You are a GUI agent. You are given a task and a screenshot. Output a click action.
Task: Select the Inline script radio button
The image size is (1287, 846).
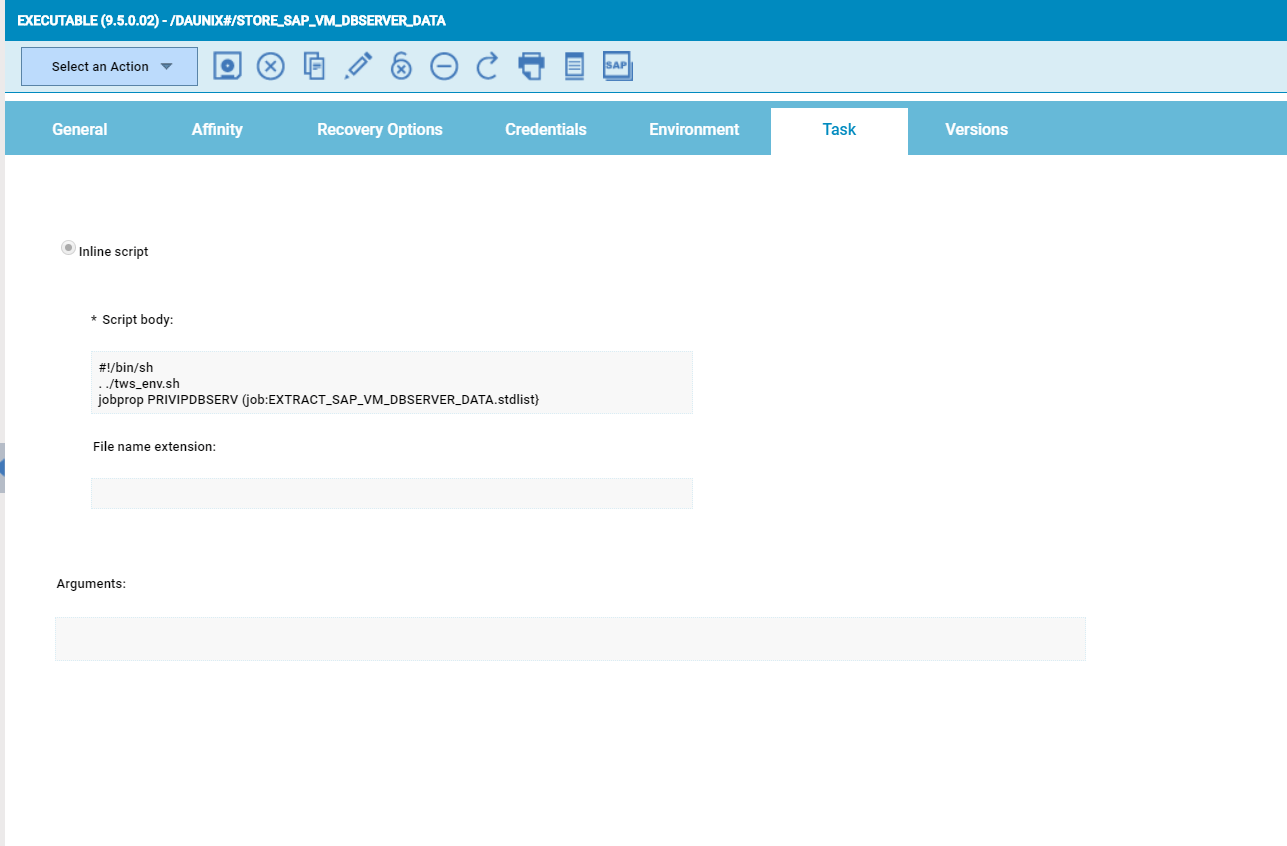pyautogui.click(x=68, y=247)
